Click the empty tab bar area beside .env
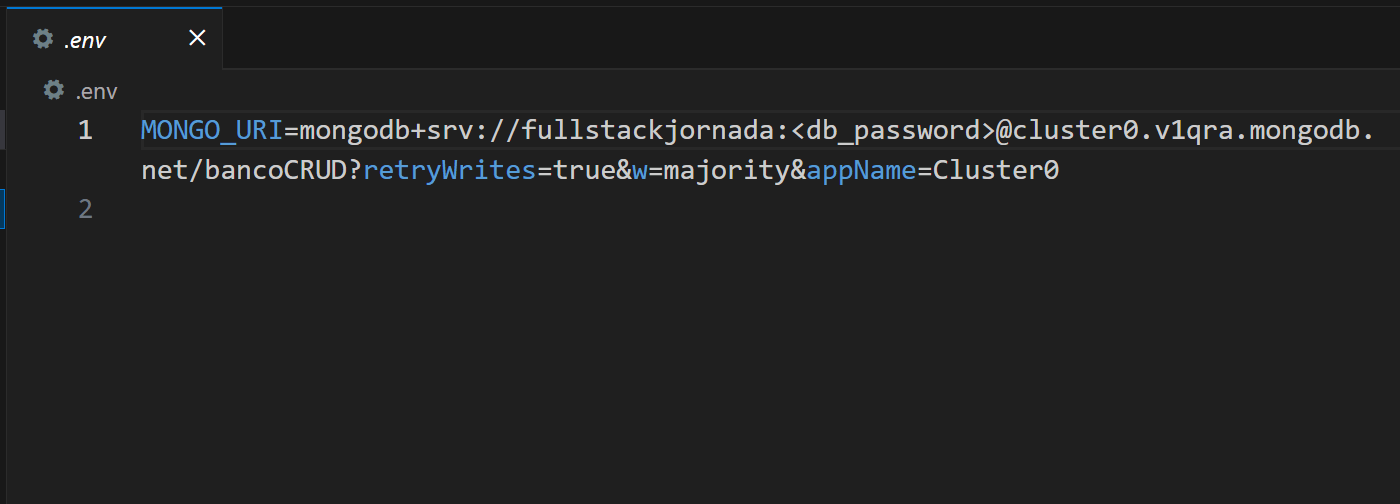This screenshot has width=1400, height=504. click(810, 38)
